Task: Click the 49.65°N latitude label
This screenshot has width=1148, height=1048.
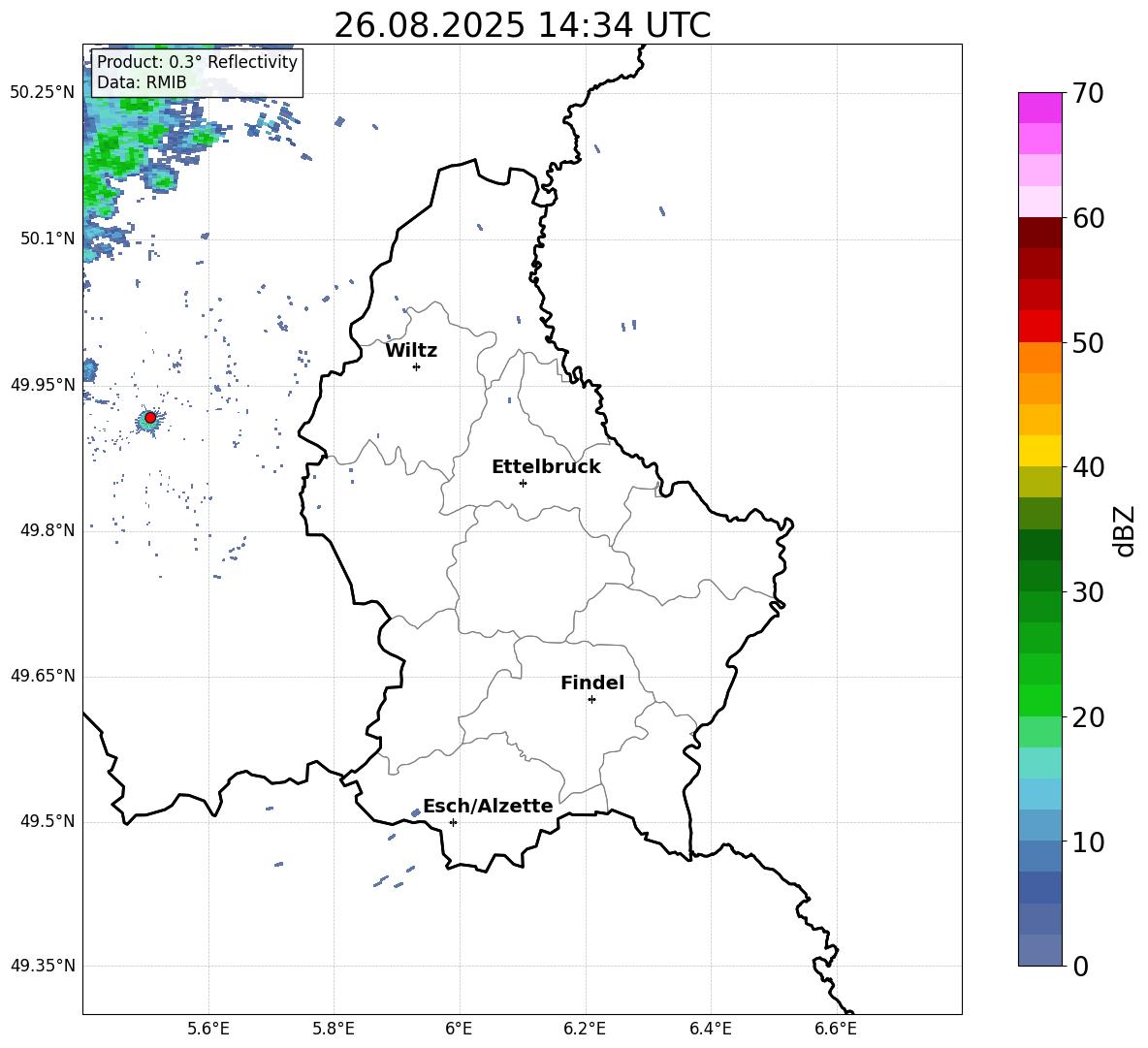Action: (x=43, y=675)
